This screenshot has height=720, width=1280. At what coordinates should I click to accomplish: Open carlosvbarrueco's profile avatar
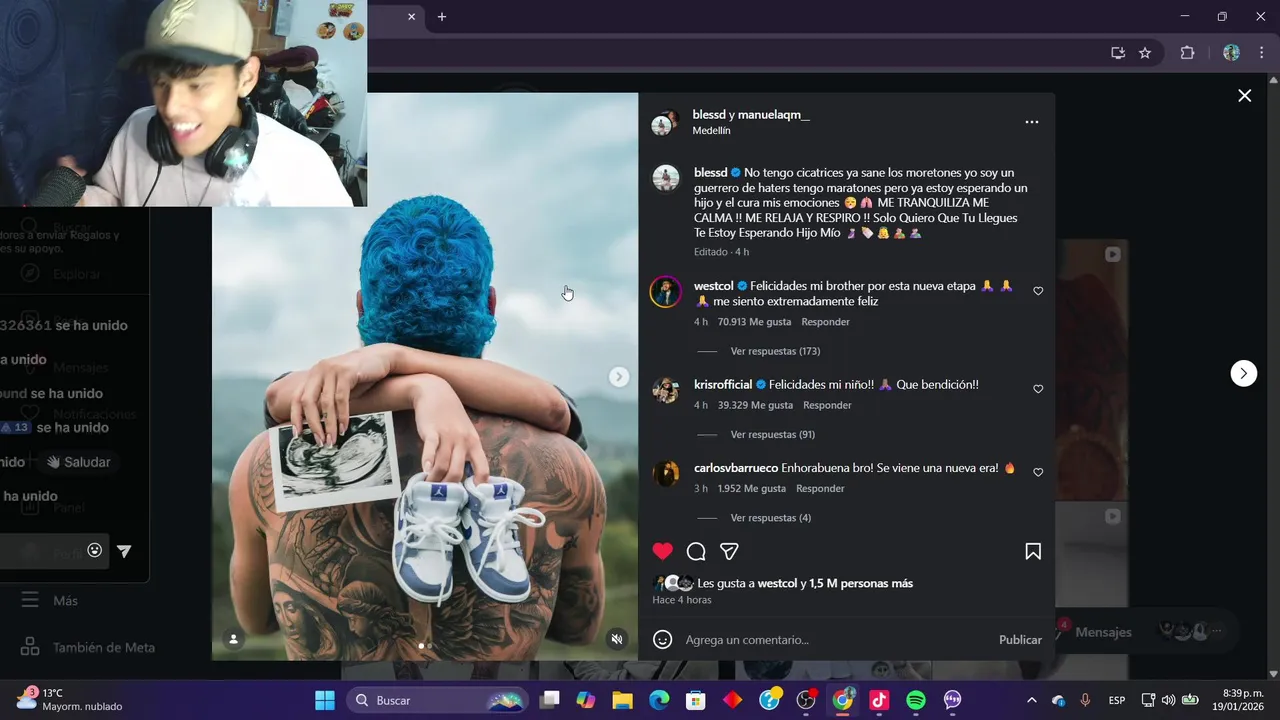point(665,473)
